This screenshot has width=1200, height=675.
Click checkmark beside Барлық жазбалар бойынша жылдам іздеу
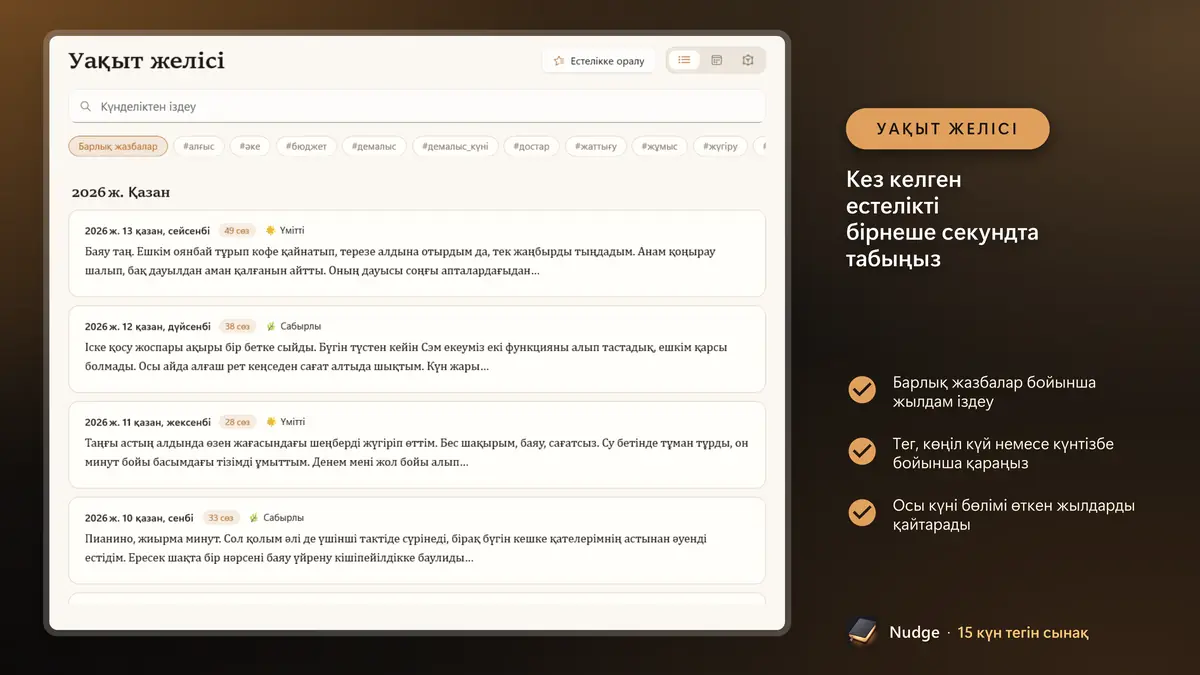click(862, 390)
